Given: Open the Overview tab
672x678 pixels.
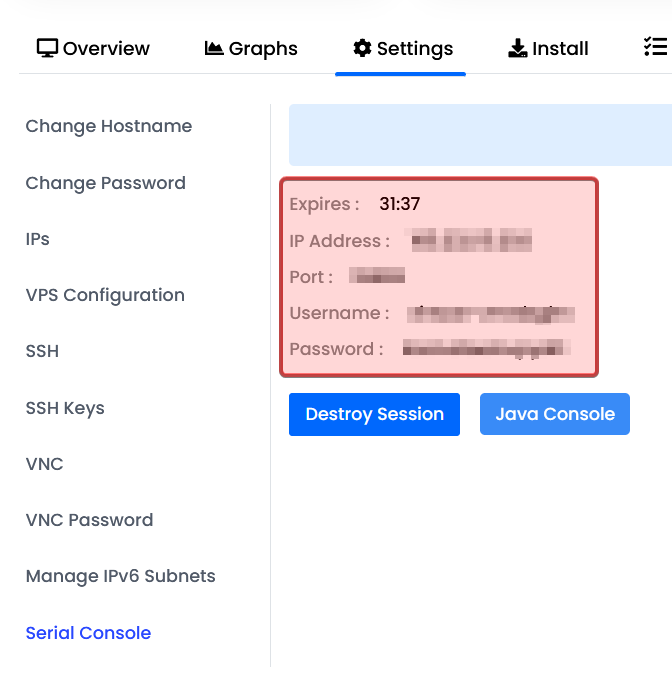Looking at the screenshot, I should [105, 48].
